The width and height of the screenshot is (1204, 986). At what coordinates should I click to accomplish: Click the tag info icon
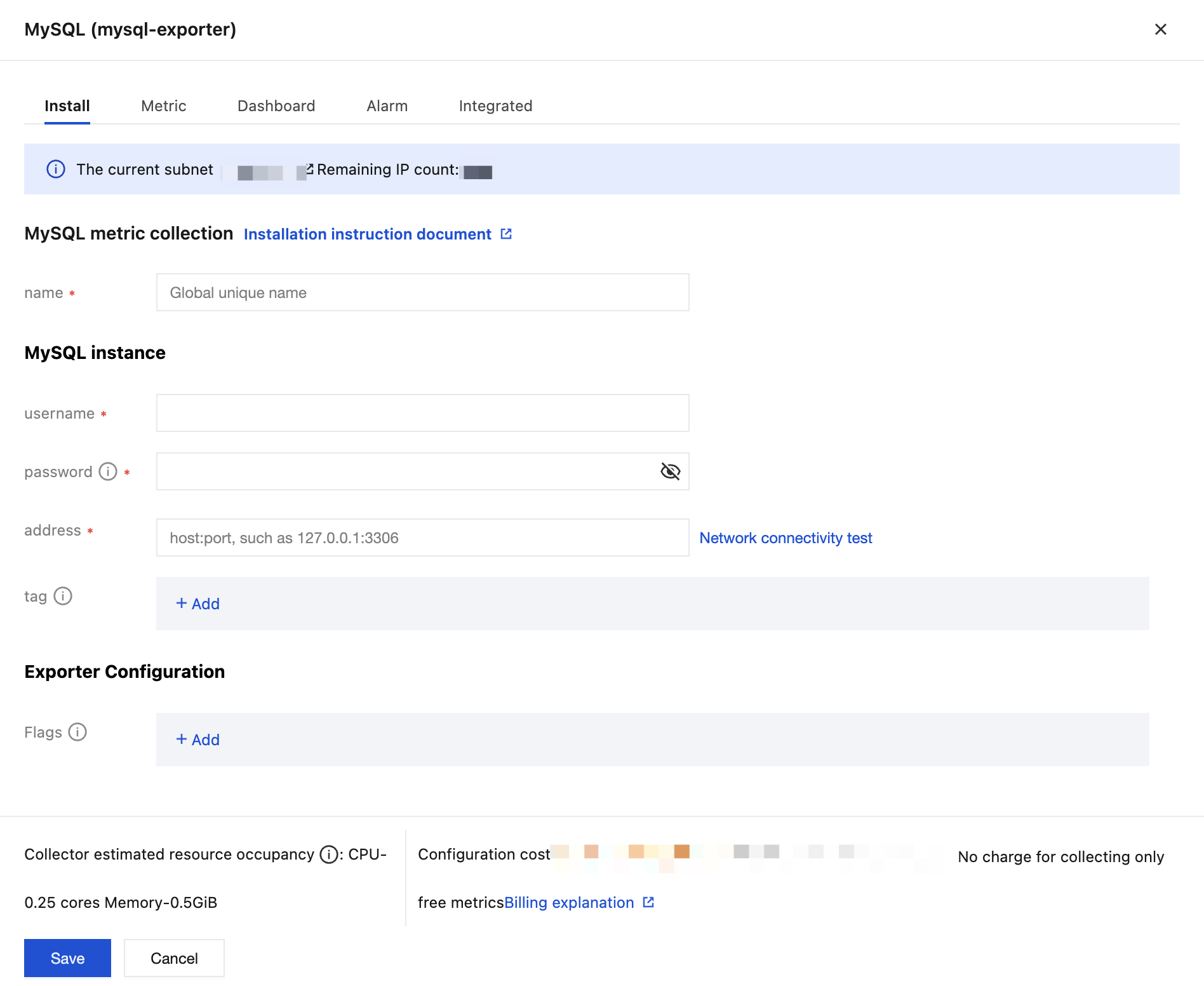click(x=63, y=596)
